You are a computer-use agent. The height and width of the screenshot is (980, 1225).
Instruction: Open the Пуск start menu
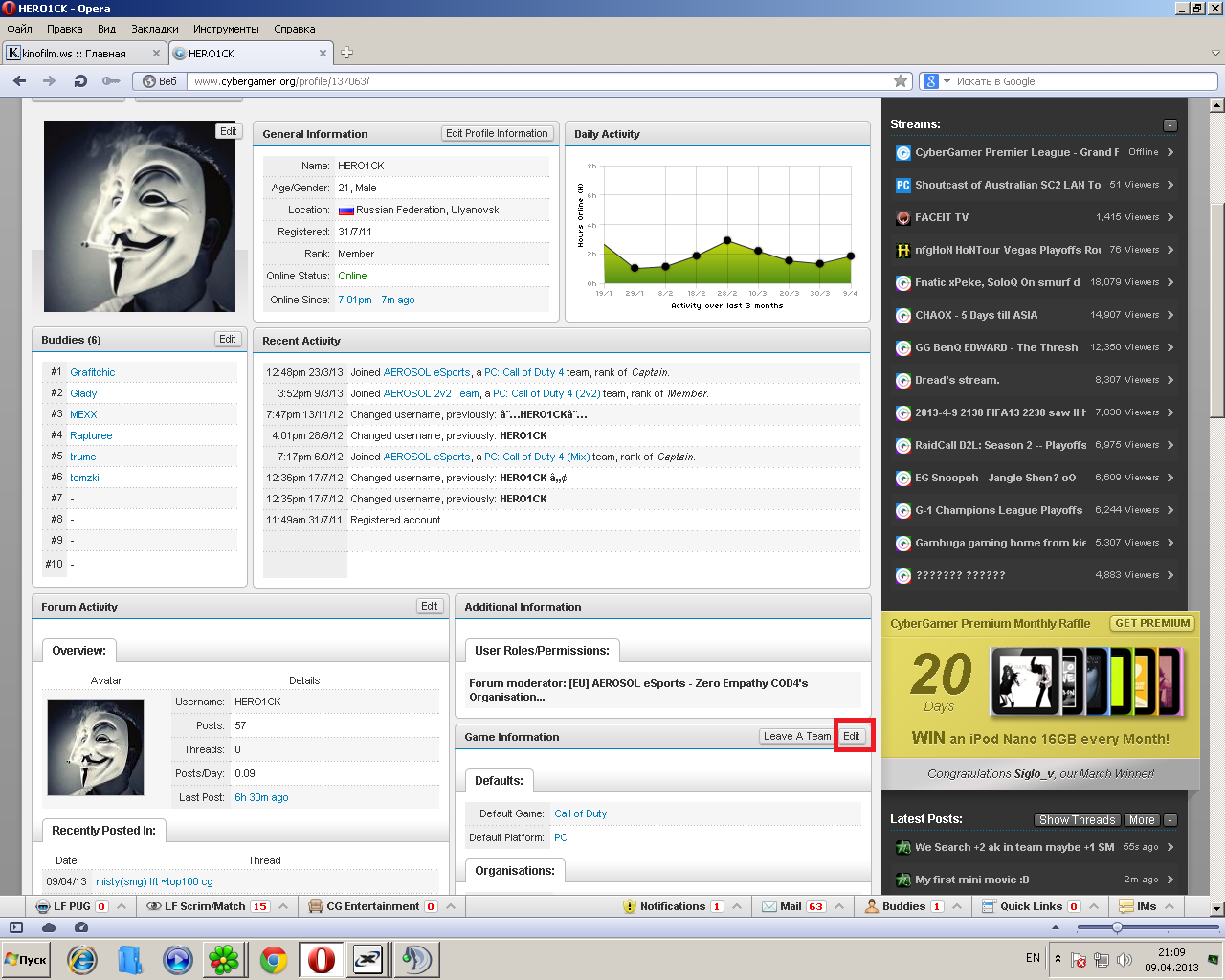(26, 960)
